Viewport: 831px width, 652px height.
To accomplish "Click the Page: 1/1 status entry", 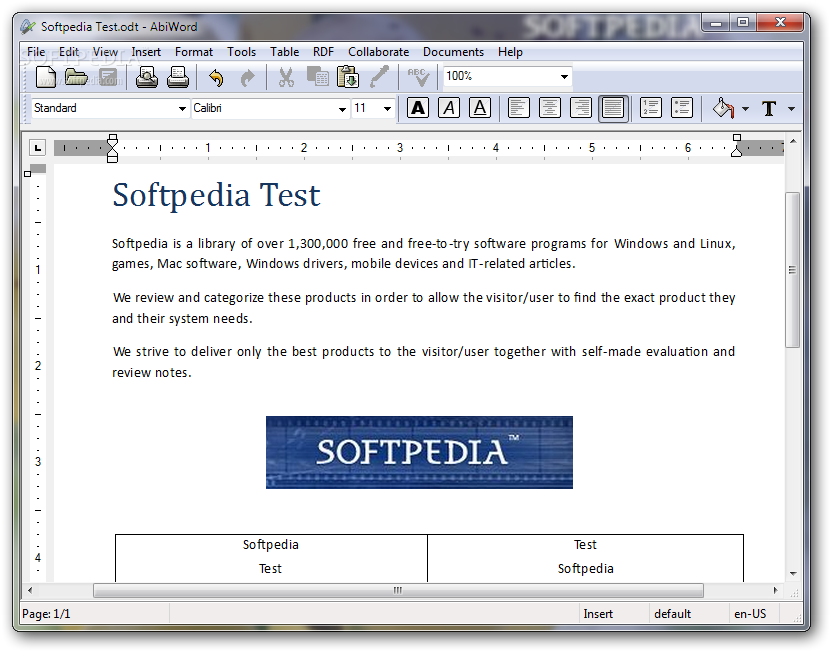I will [x=46, y=614].
